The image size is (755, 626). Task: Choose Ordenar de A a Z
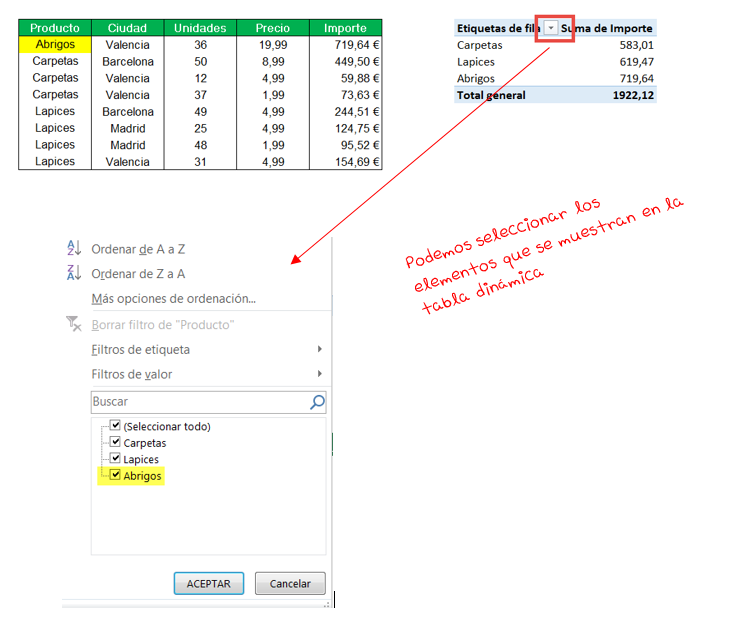138,249
